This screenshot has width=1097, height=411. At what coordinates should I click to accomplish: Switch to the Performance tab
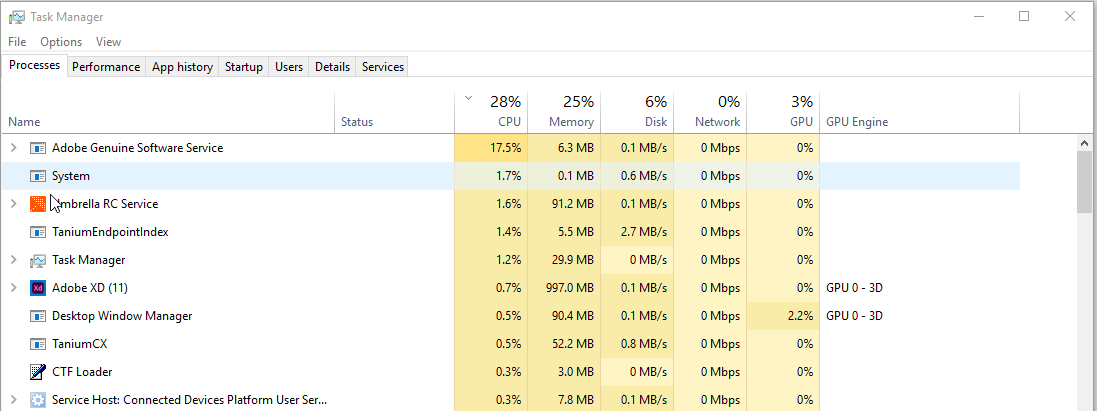click(x=106, y=67)
